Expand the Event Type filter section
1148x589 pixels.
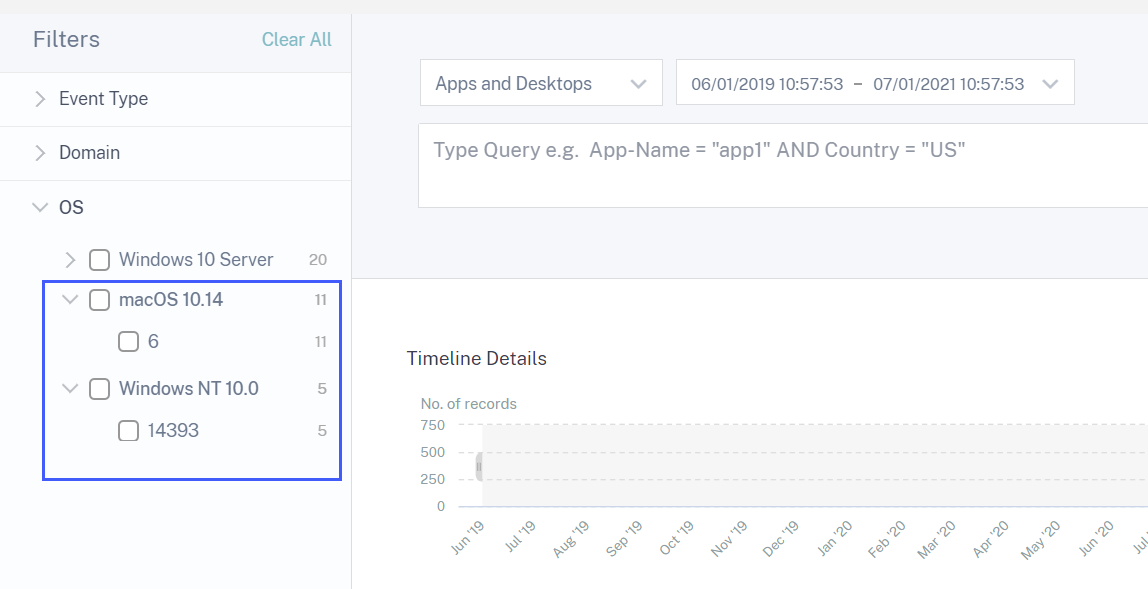coord(40,99)
